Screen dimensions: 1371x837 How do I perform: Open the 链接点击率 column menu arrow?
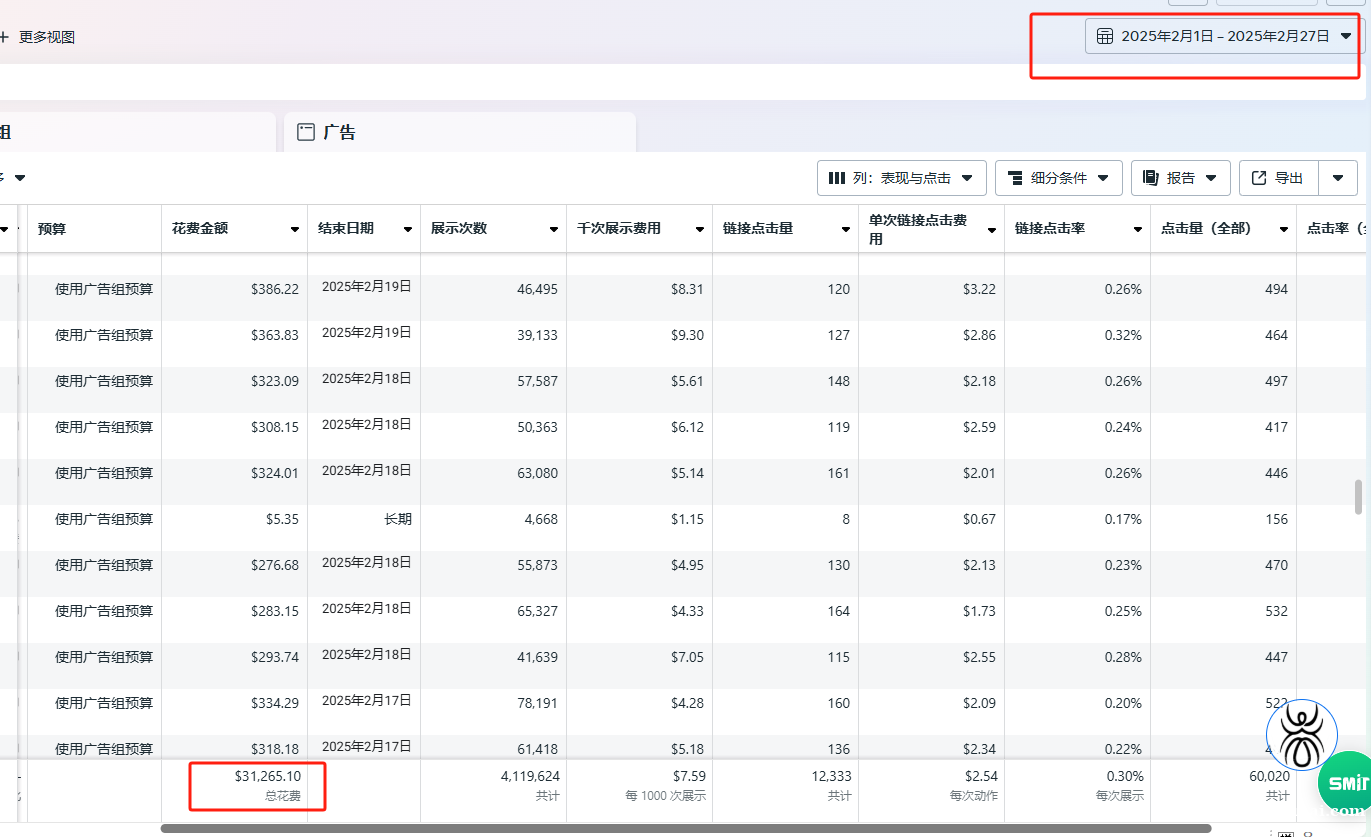point(1138,229)
